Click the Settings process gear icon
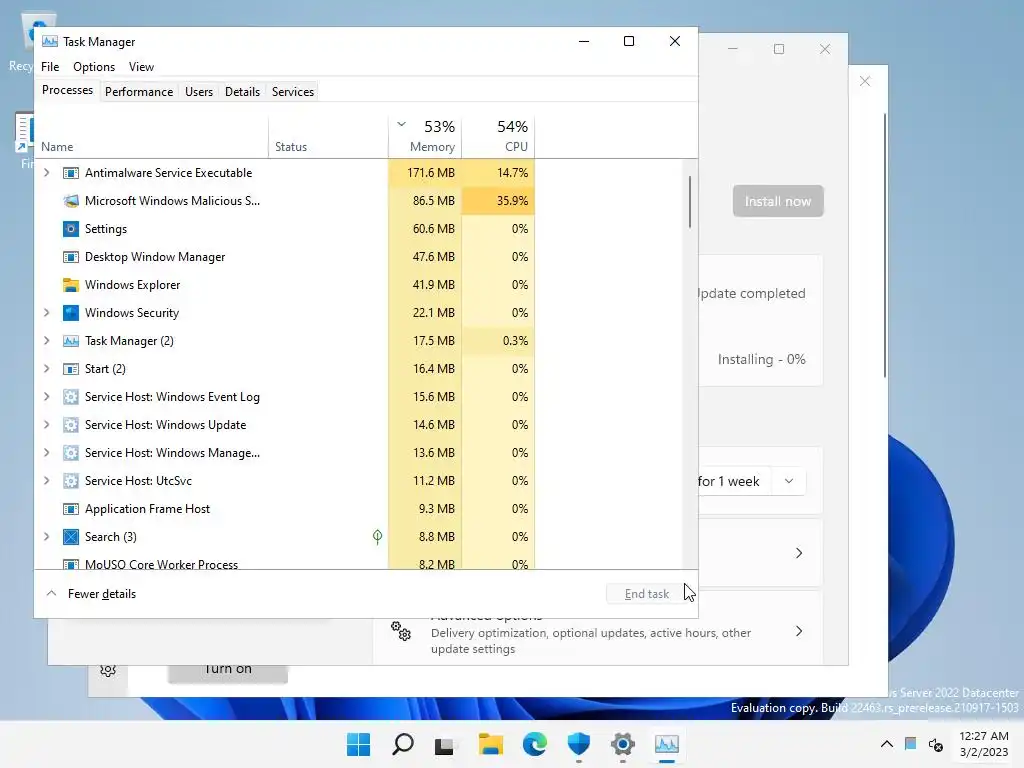 click(71, 229)
